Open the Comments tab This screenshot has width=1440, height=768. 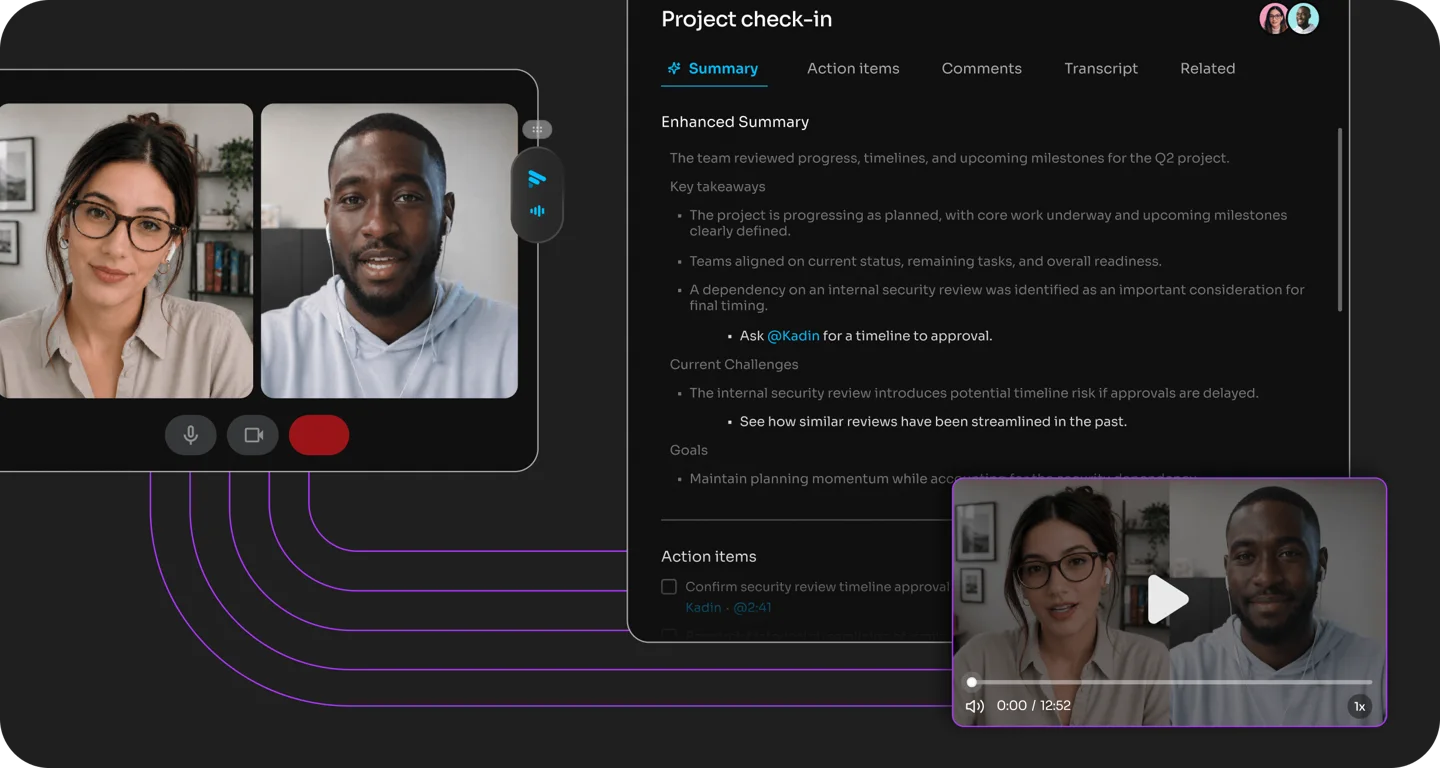[982, 69]
